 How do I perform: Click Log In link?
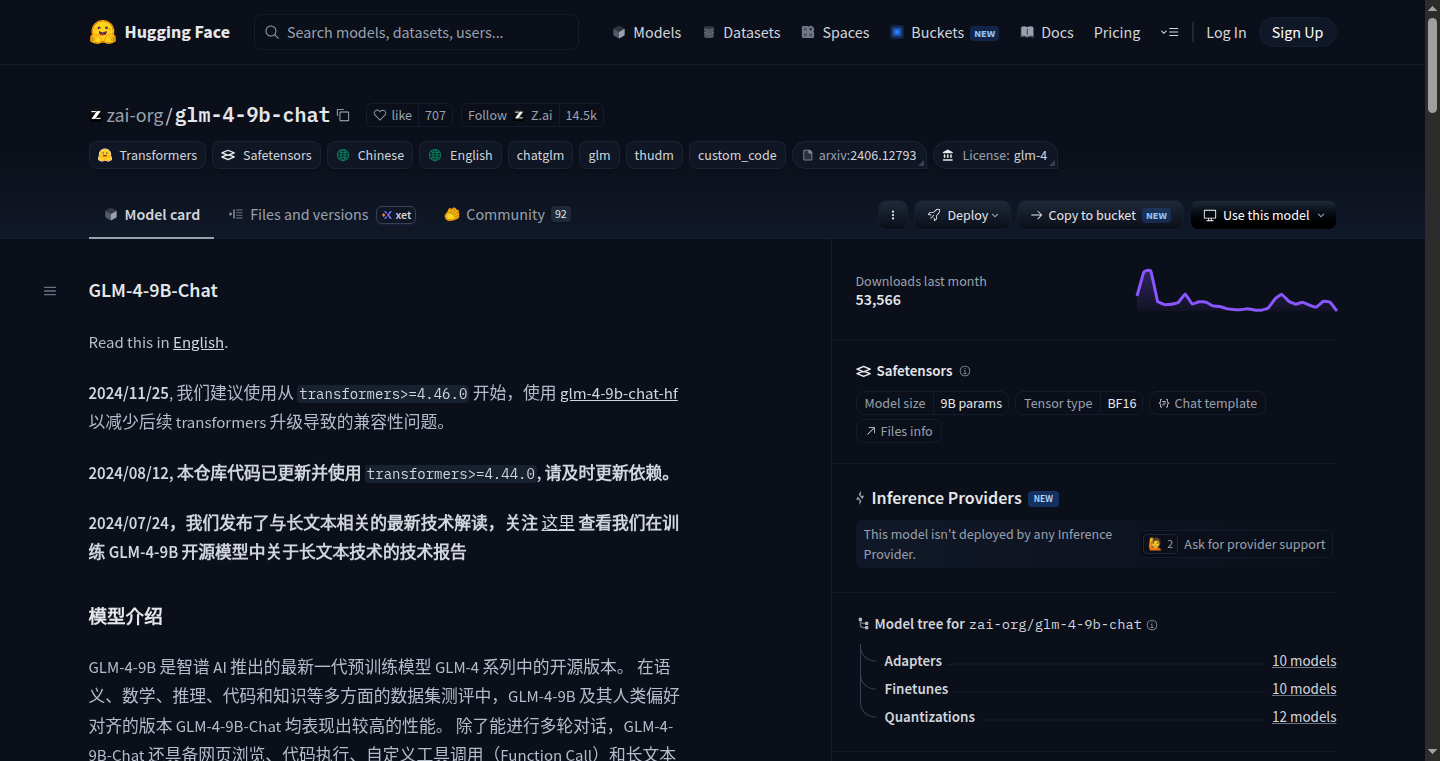point(1226,32)
